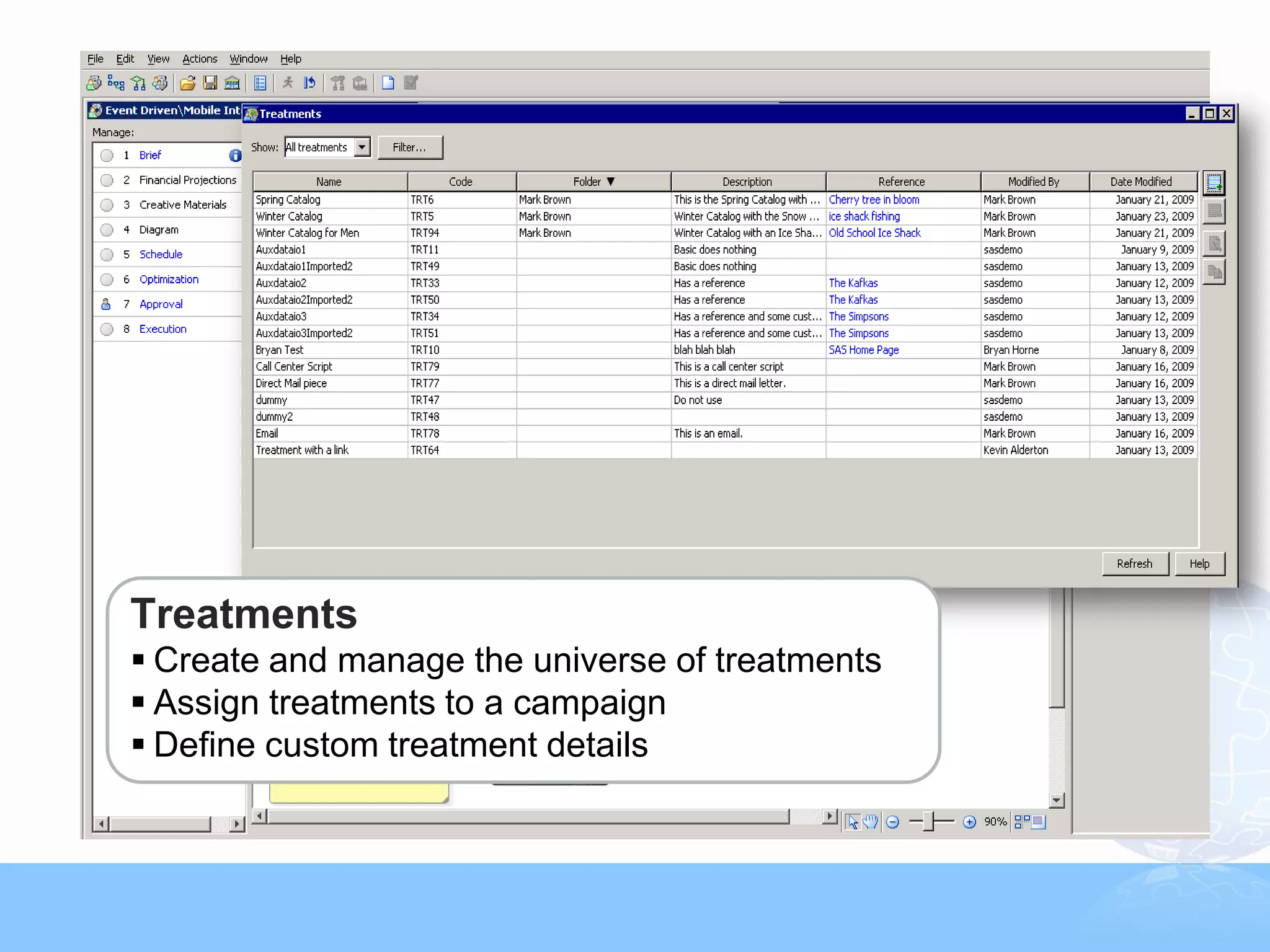Open the Cherry tree in bloom reference link
The width and height of the screenshot is (1270, 952).
coord(874,200)
